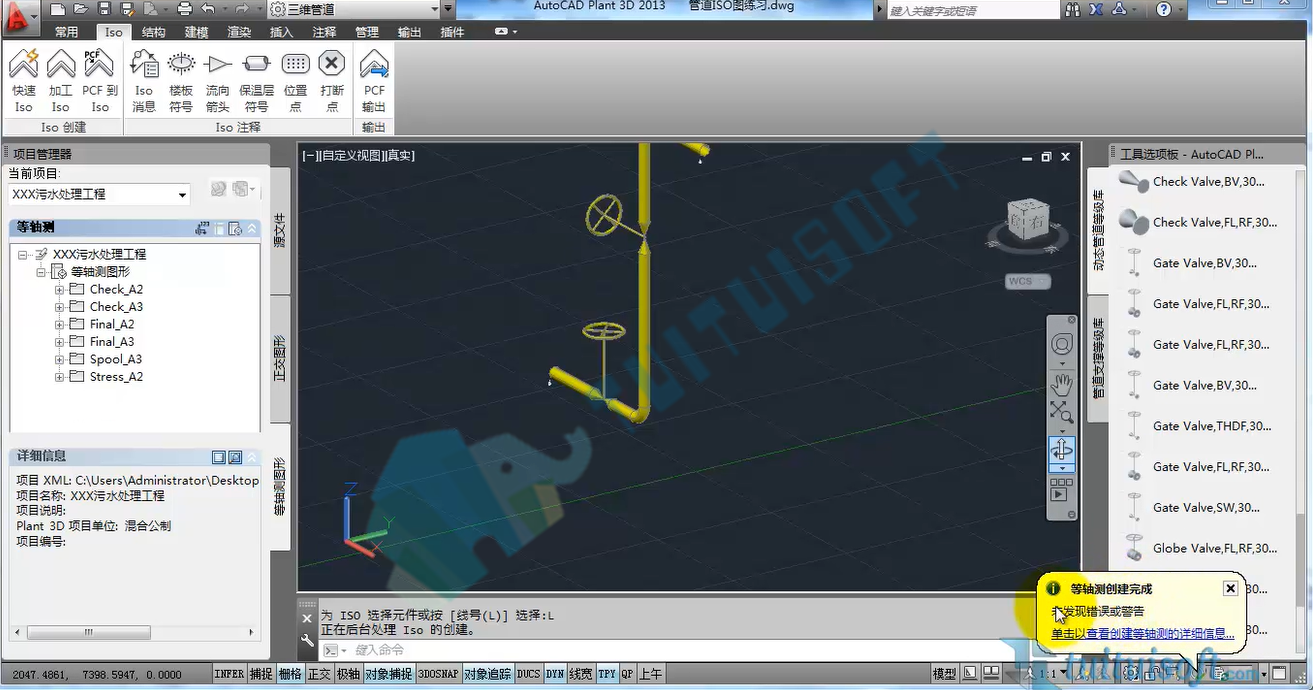Run the 快速 Iso quick isometric command

pos(23,81)
